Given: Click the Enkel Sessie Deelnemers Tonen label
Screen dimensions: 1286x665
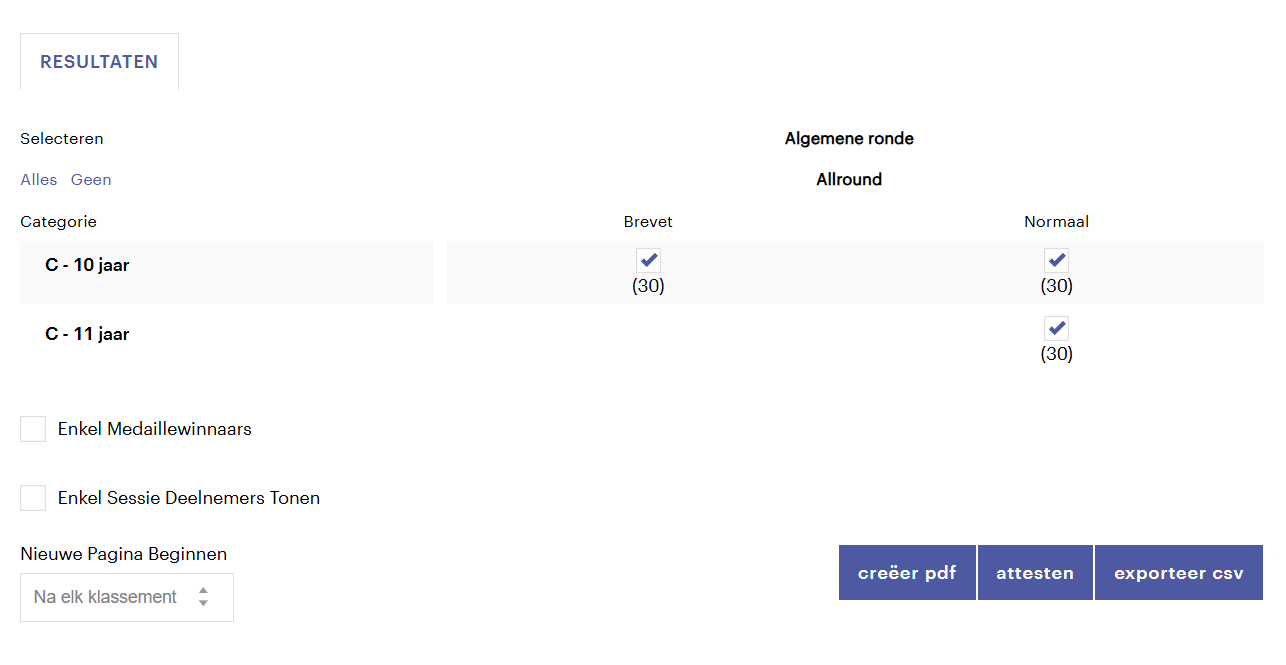Looking at the screenshot, I should (x=189, y=498).
